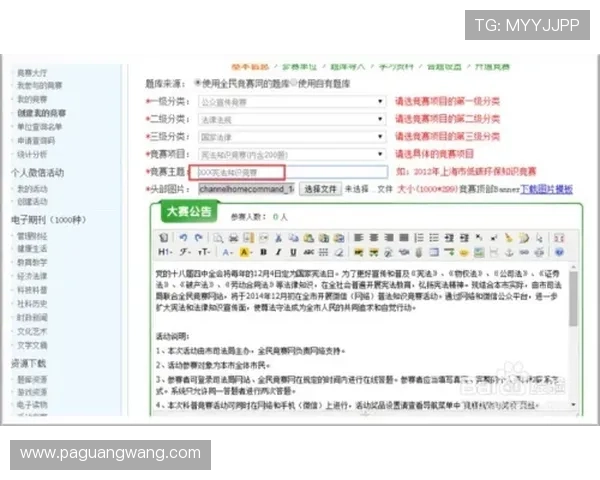The width and height of the screenshot is (600, 480).
Task: Click the Insert Image picture icon
Action: [x=479, y=252]
